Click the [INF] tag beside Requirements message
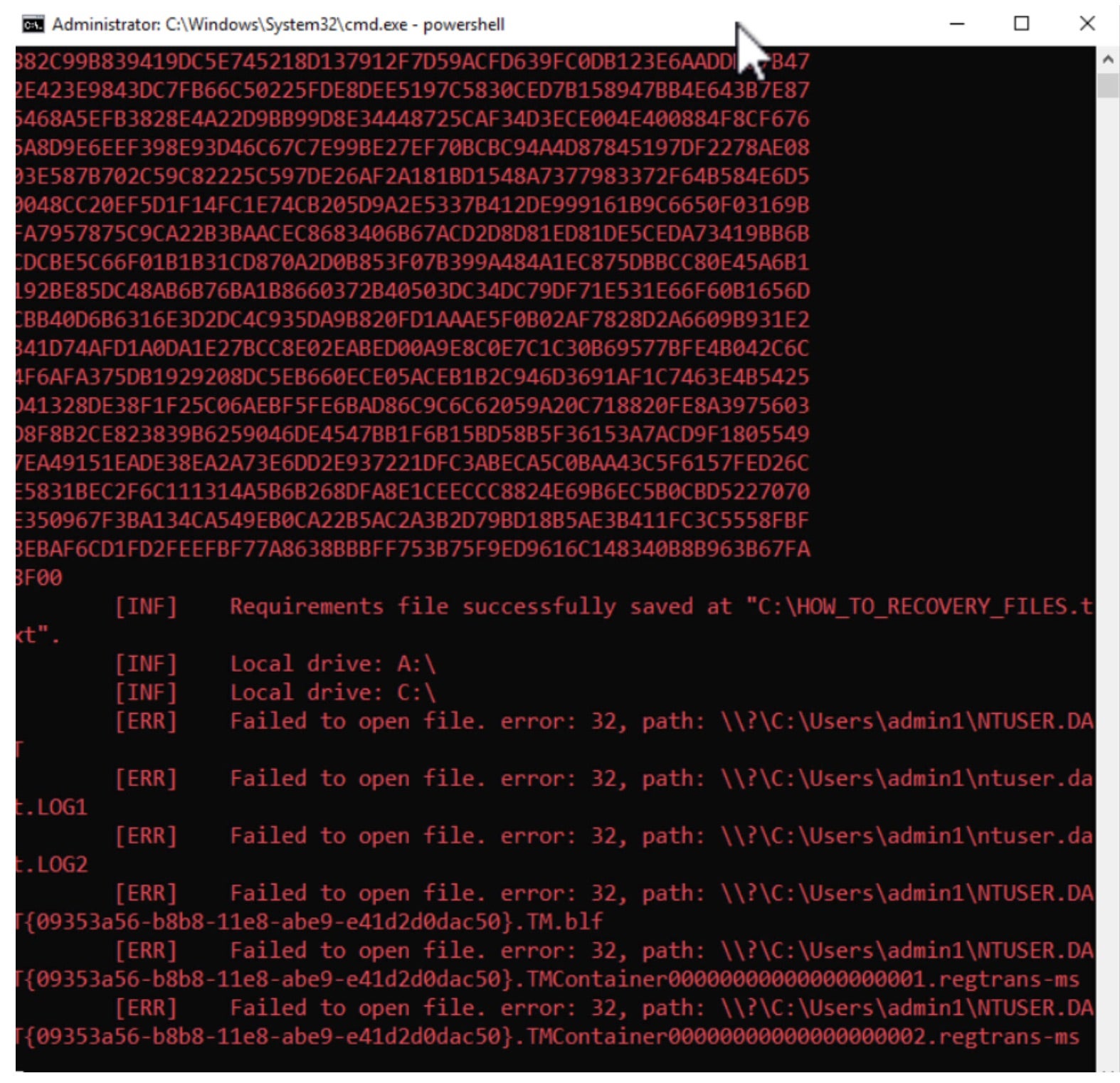 click(x=146, y=606)
